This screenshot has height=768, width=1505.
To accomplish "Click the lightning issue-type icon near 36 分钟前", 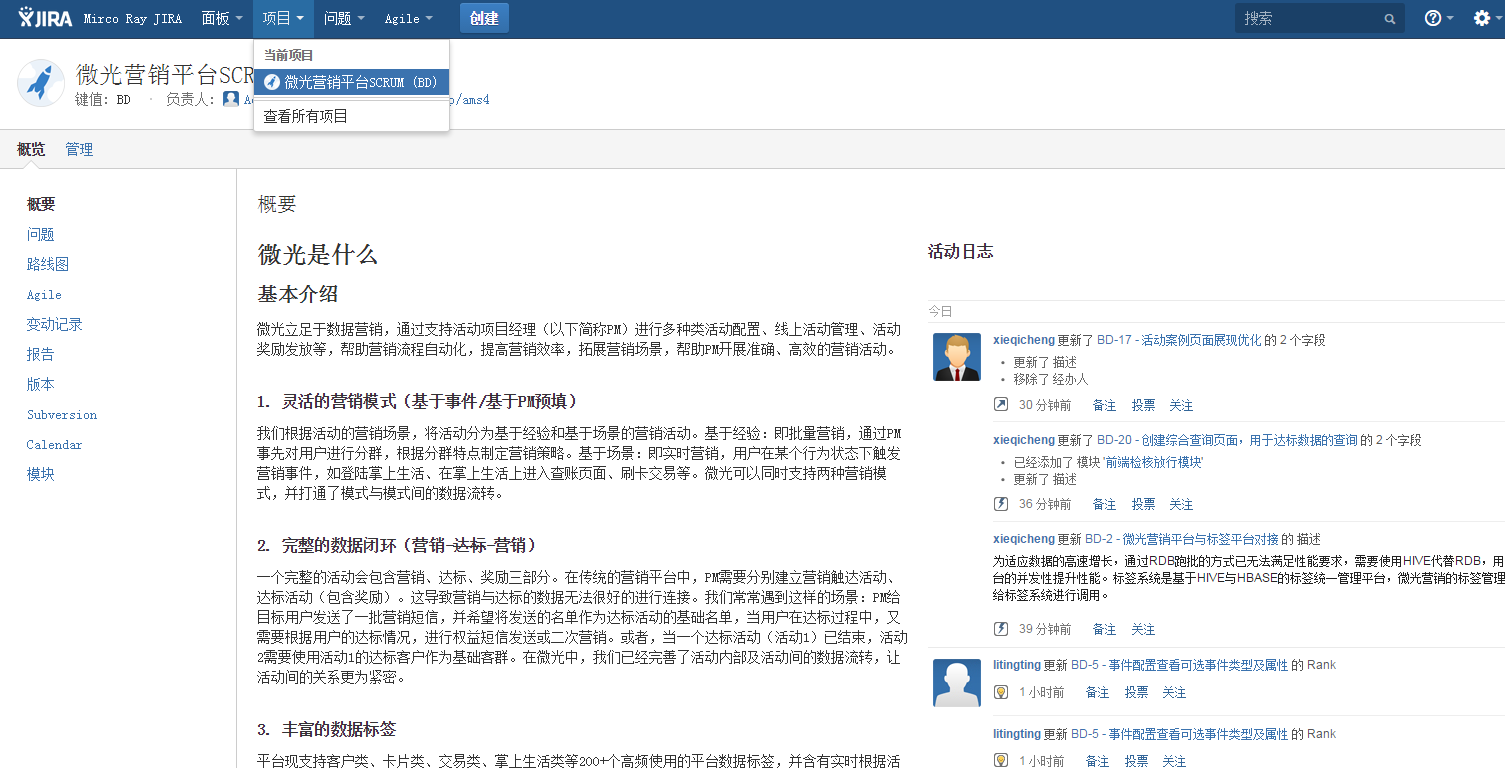I will [1000, 503].
